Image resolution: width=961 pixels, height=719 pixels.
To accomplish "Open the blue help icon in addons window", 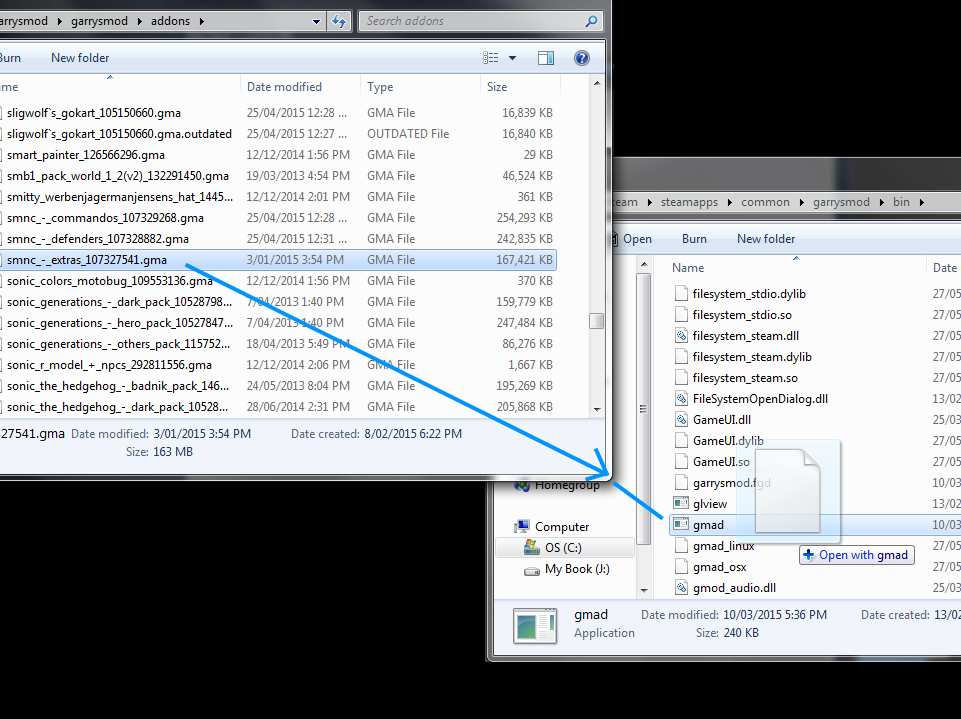I will click(582, 58).
